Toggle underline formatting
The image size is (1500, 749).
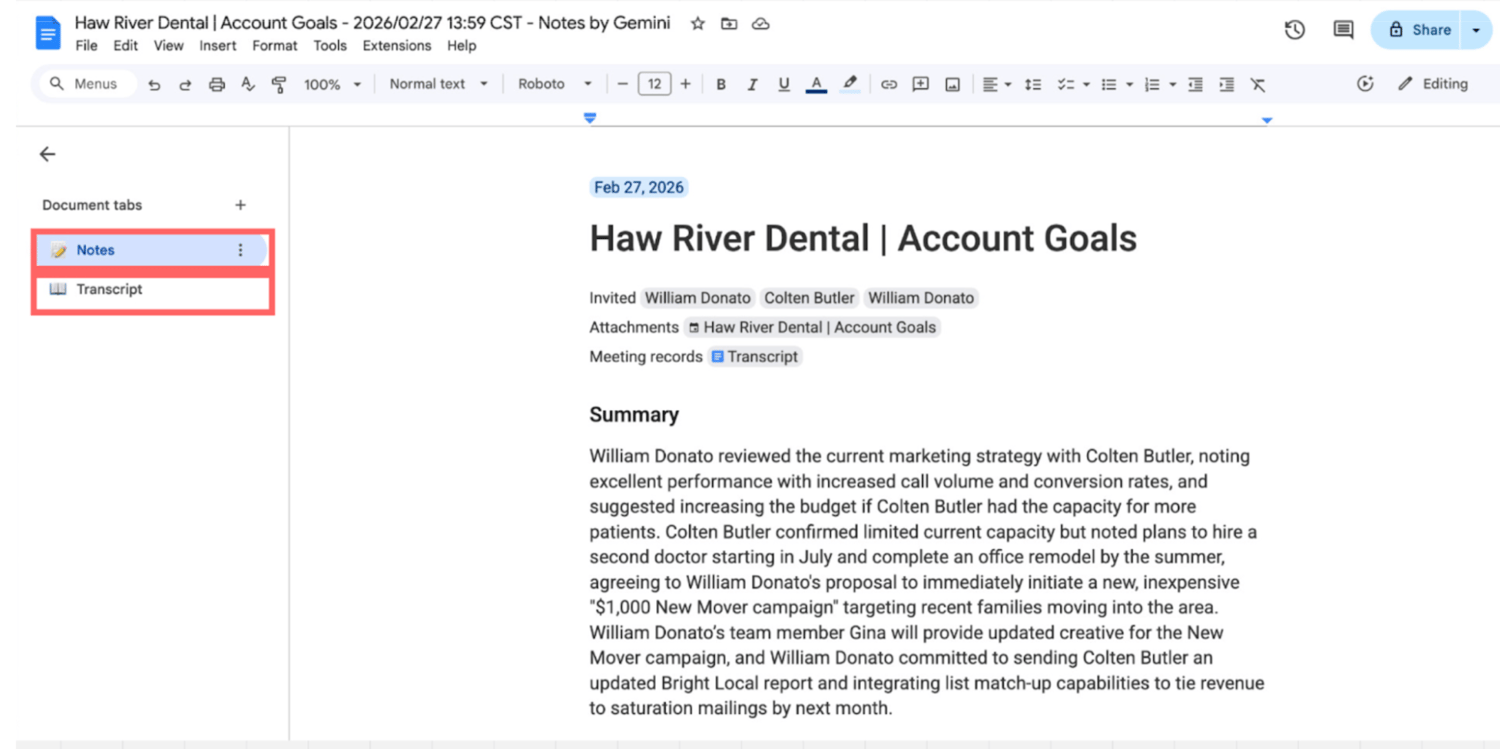point(784,85)
